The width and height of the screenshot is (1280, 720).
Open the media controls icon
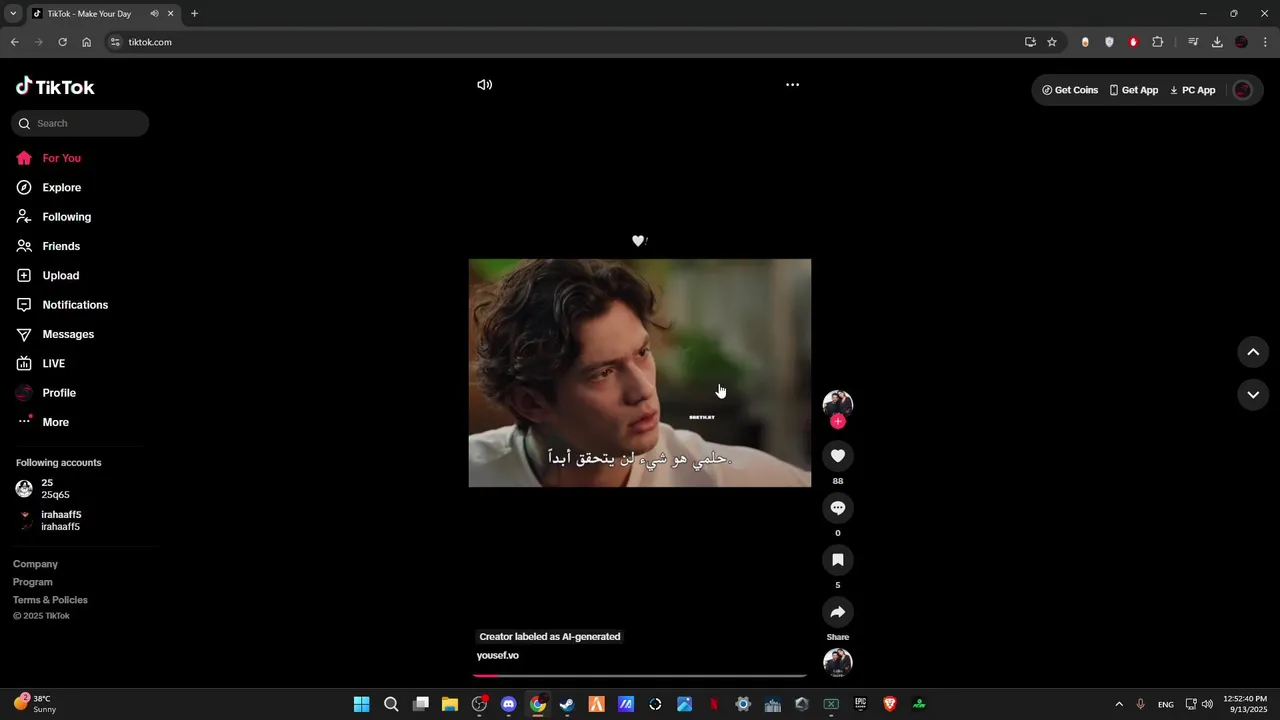(x=1193, y=42)
